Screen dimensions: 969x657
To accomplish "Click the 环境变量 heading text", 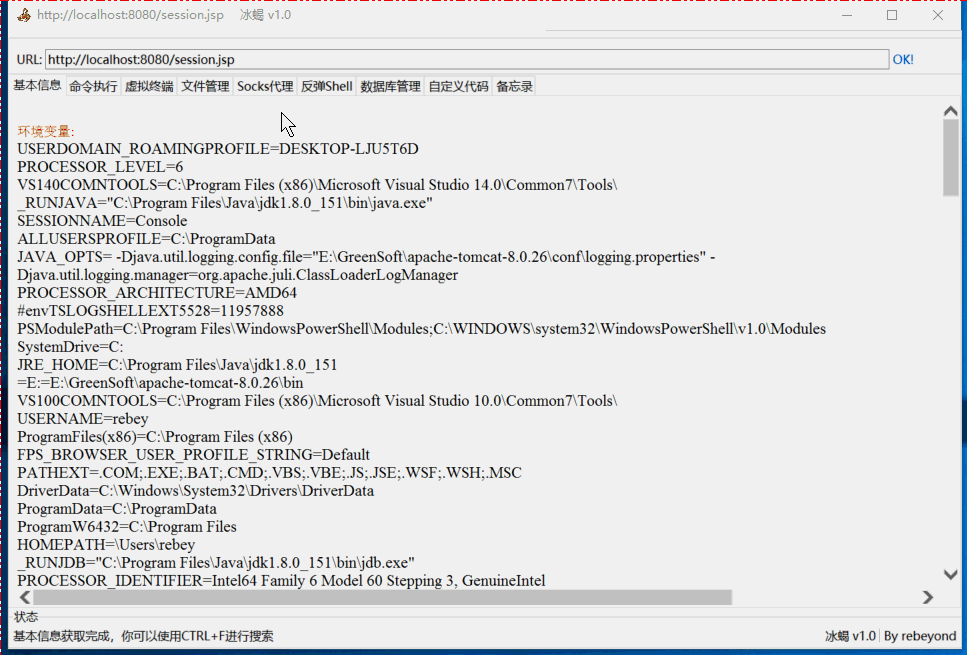I will click(46, 131).
